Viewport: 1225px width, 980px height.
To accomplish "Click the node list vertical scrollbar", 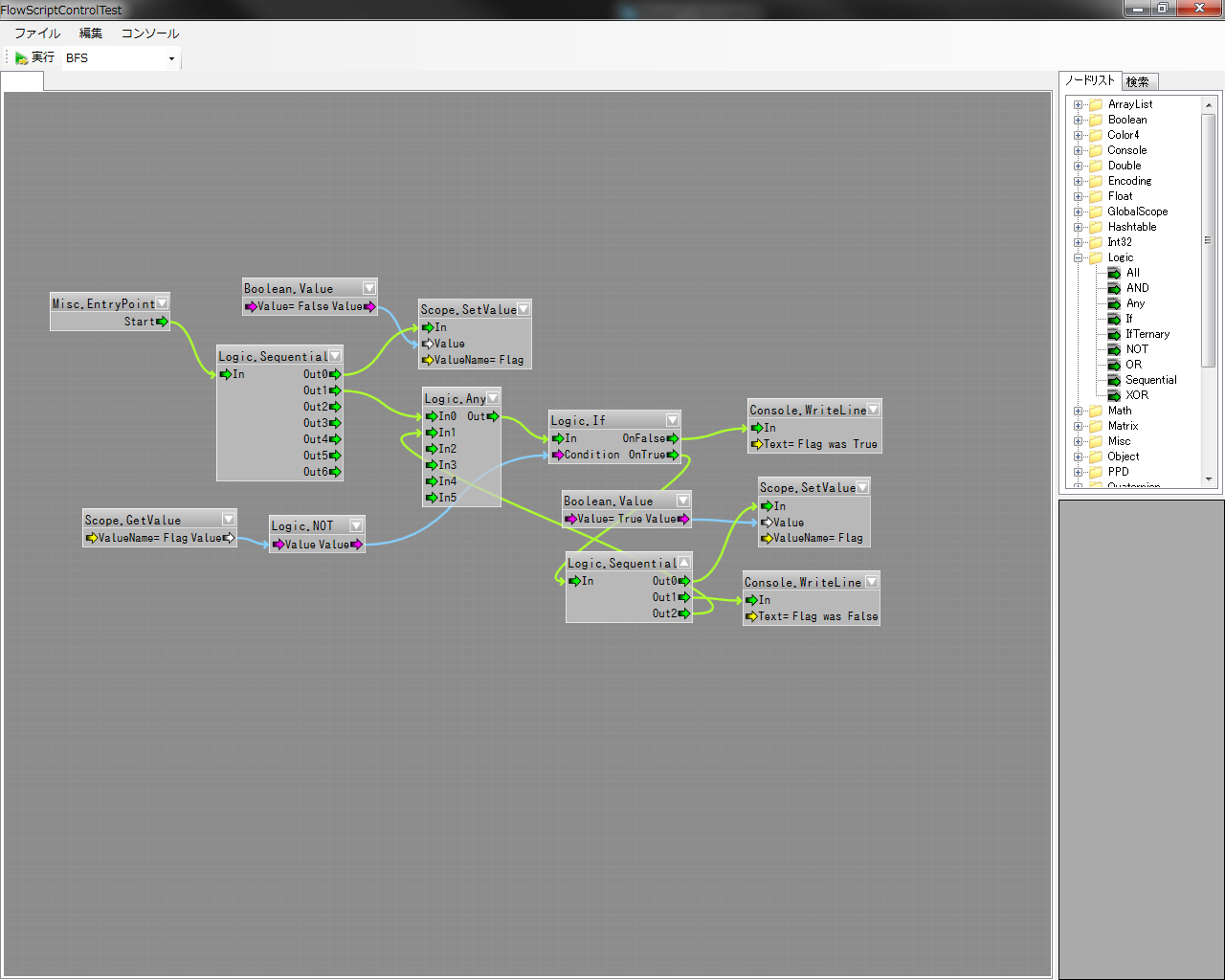I will click(1208, 239).
